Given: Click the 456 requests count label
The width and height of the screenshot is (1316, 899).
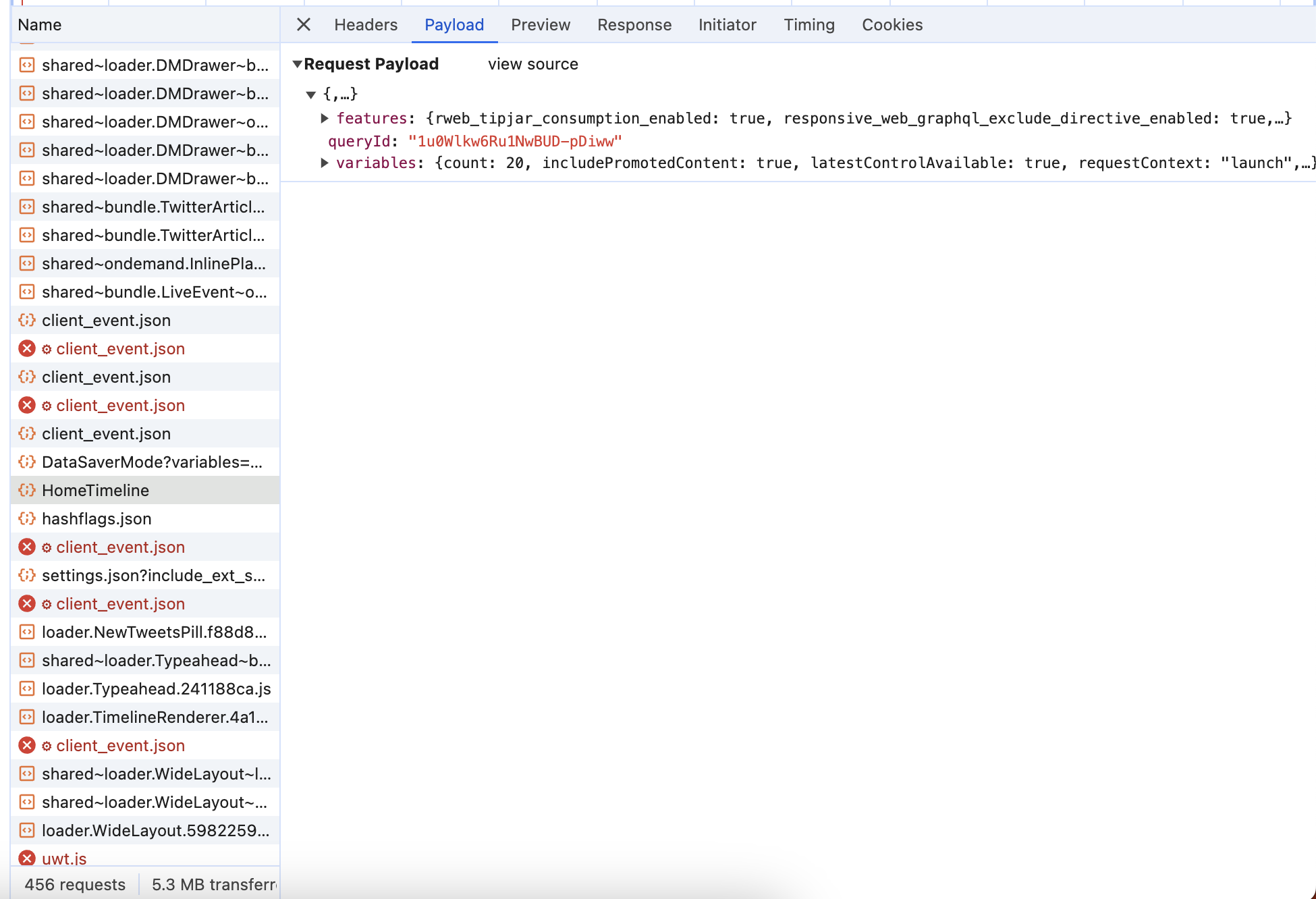Looking at the screenshot, I should coord(74,884).
